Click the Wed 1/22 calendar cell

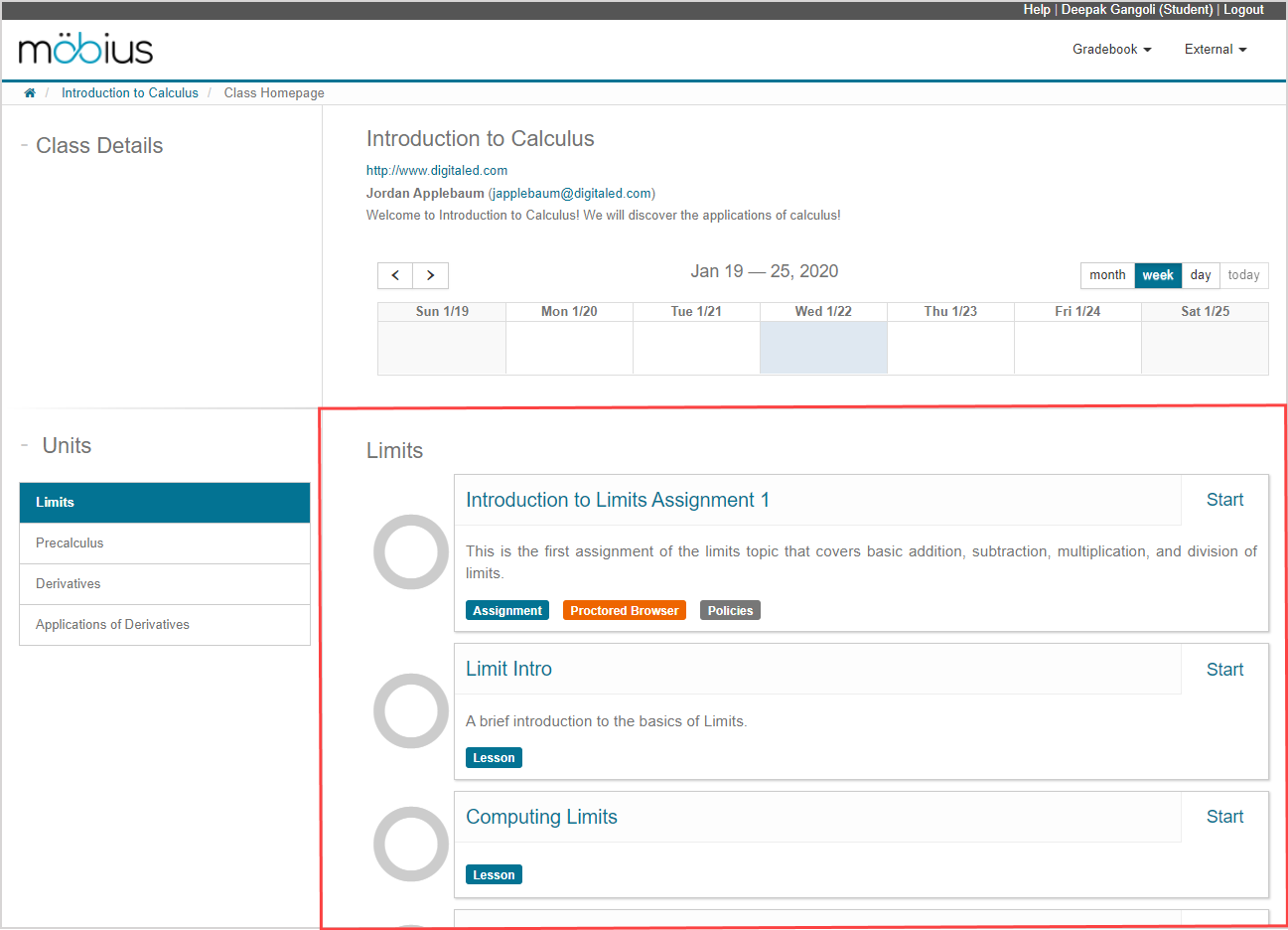(823, 348)
